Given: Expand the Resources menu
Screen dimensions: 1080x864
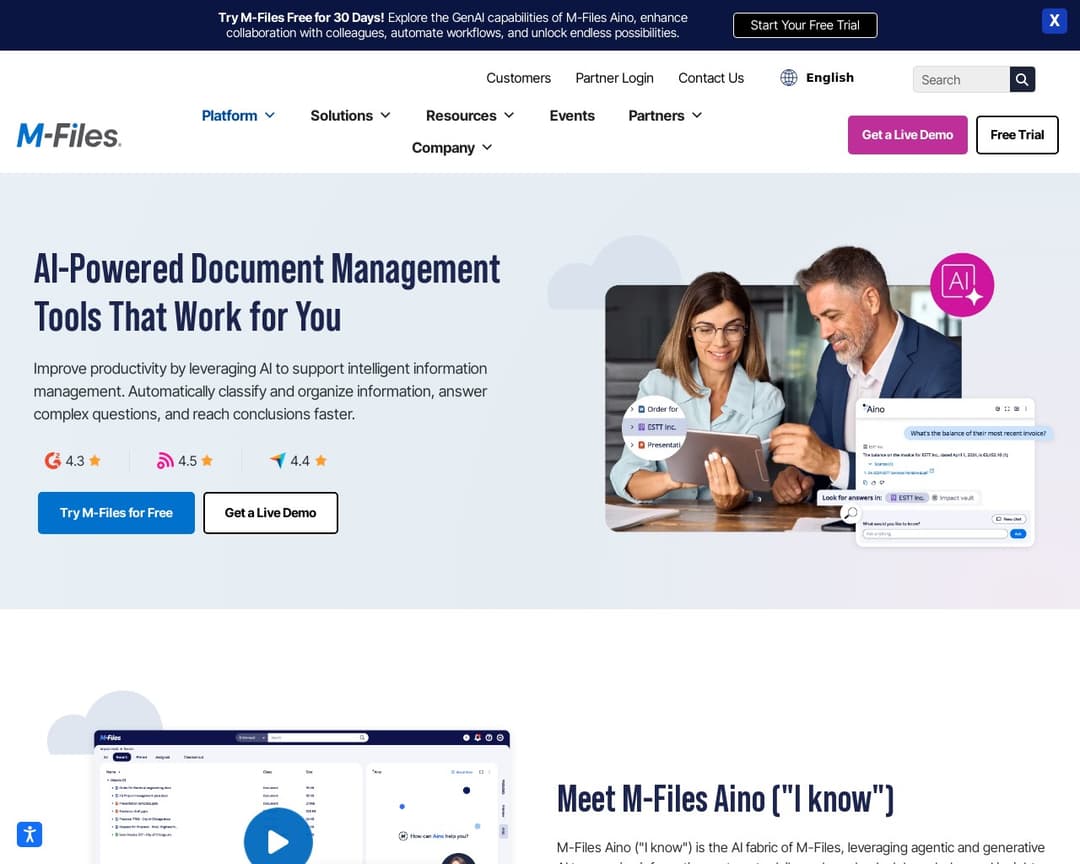Looking at the screenshot, I should tap(470, 116).
